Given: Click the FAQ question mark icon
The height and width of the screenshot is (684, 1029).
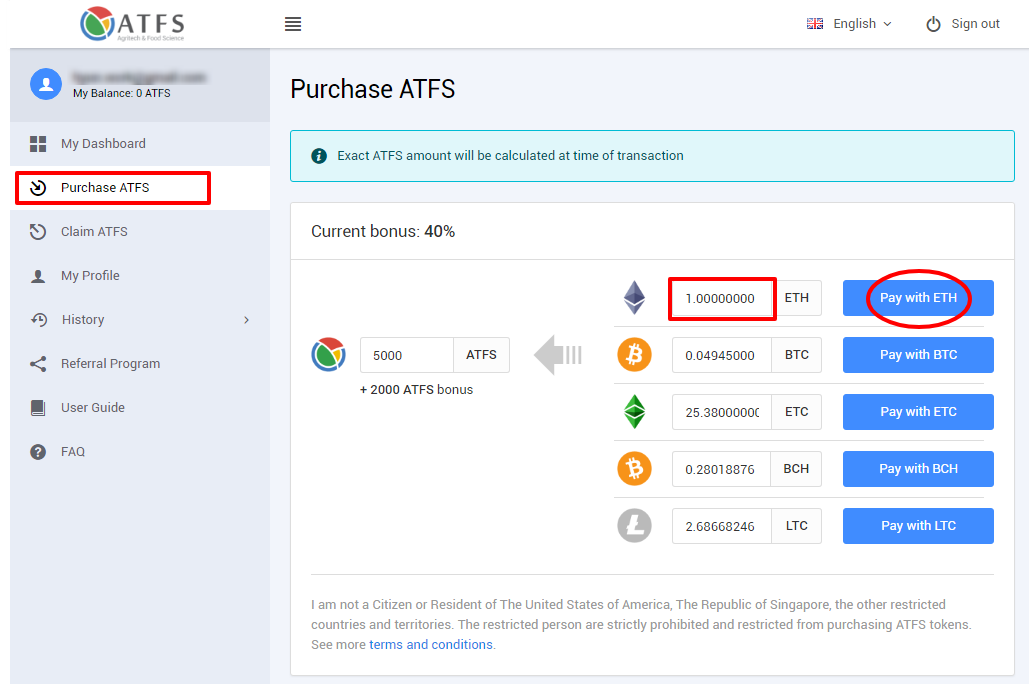Looking at the screenshot, I should coord(38,452).
